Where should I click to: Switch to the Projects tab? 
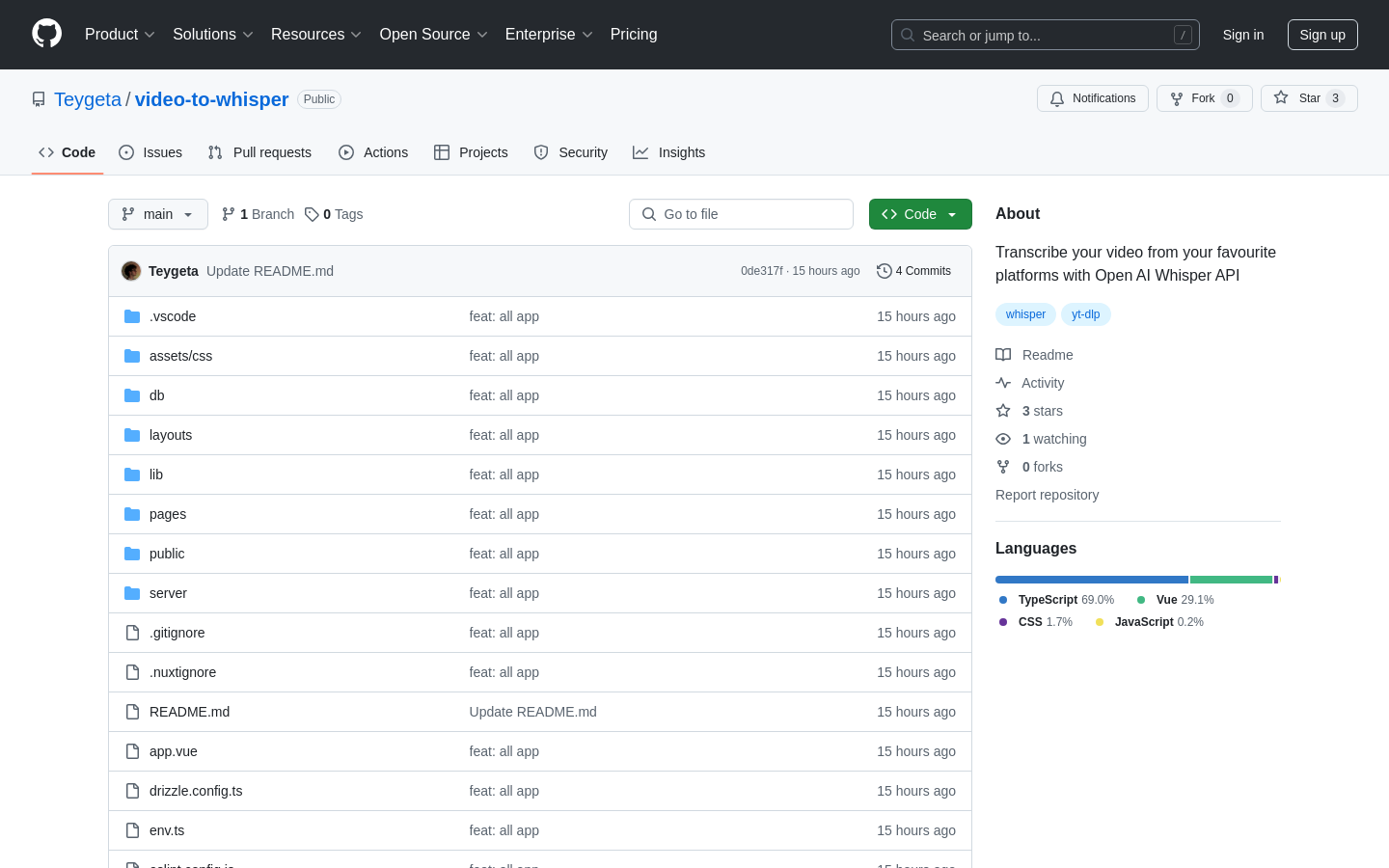471,152
